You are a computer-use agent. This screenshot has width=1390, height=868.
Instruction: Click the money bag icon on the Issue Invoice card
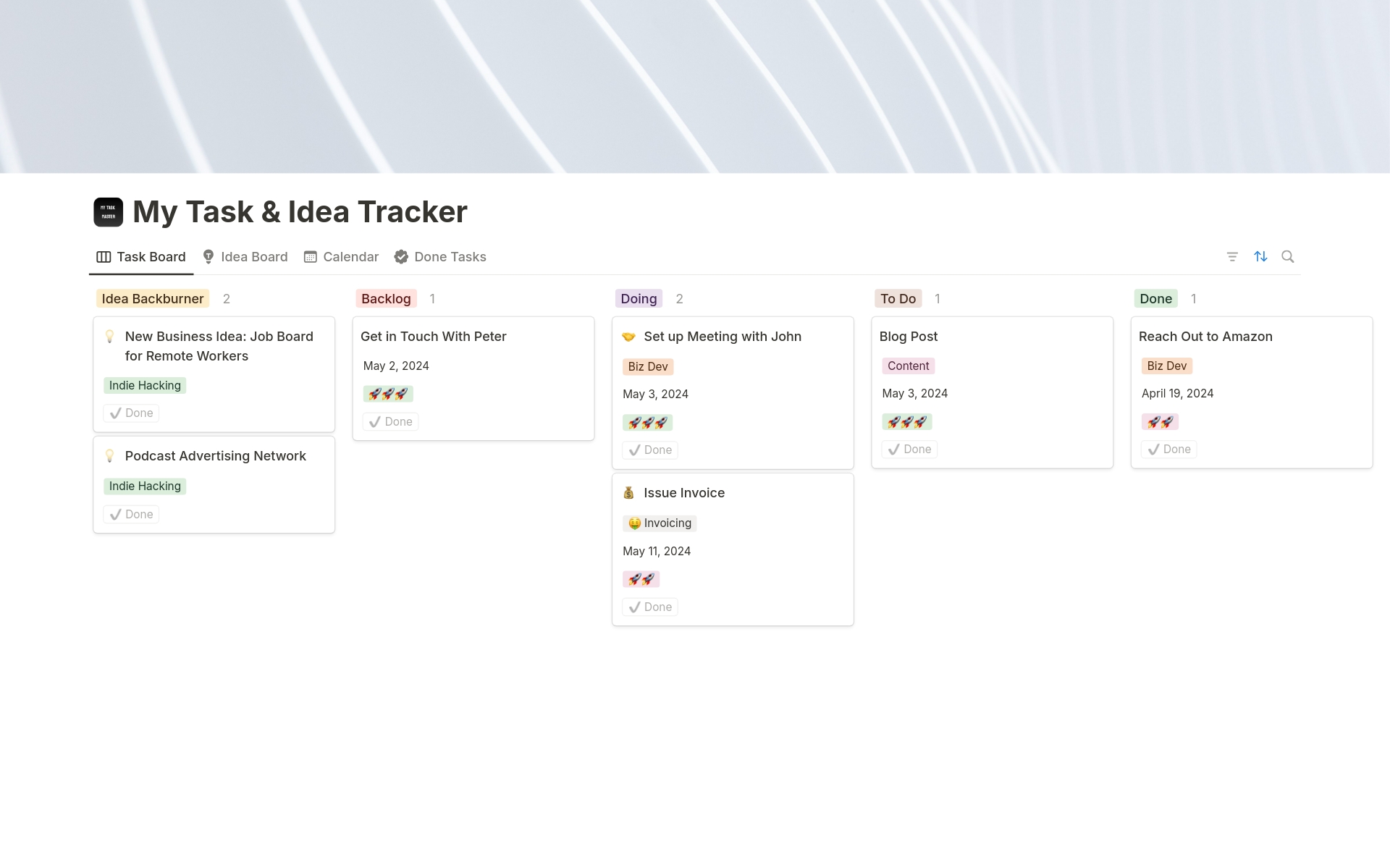pos(628,493)
